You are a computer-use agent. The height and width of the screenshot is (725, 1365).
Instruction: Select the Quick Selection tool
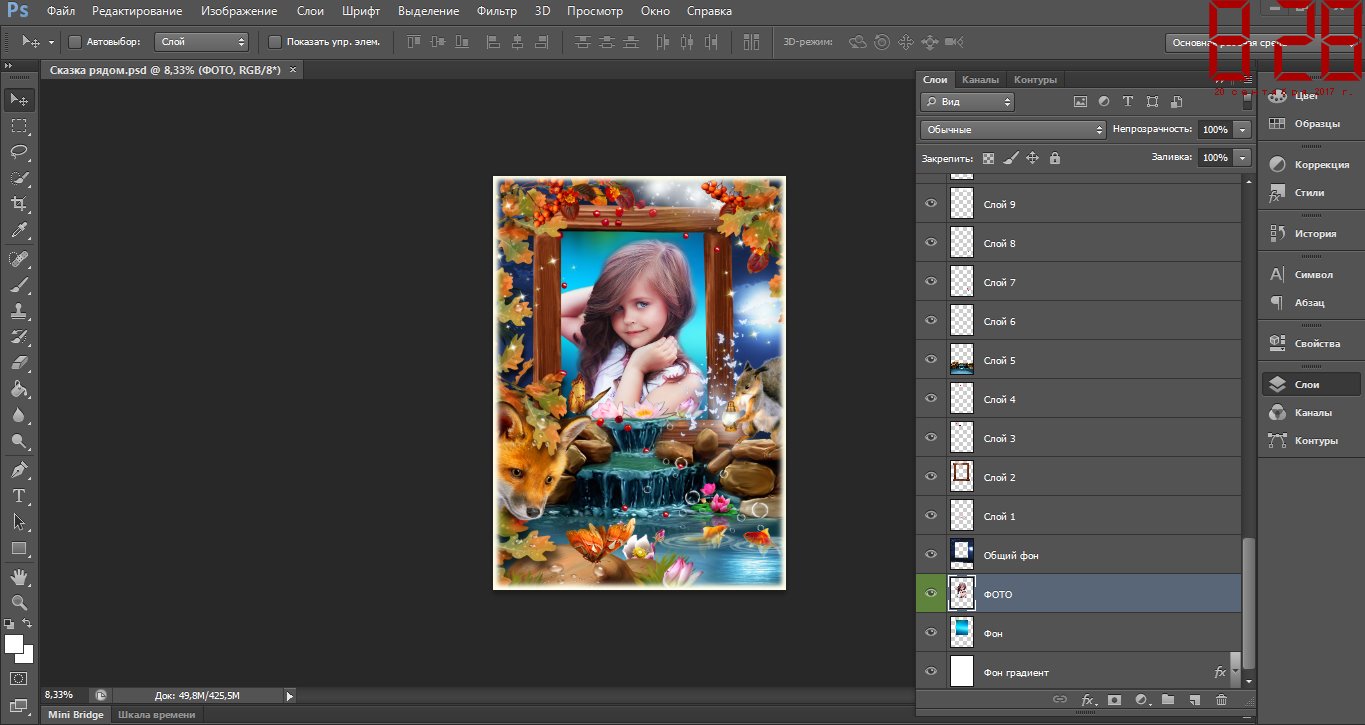tap(19, 178)
